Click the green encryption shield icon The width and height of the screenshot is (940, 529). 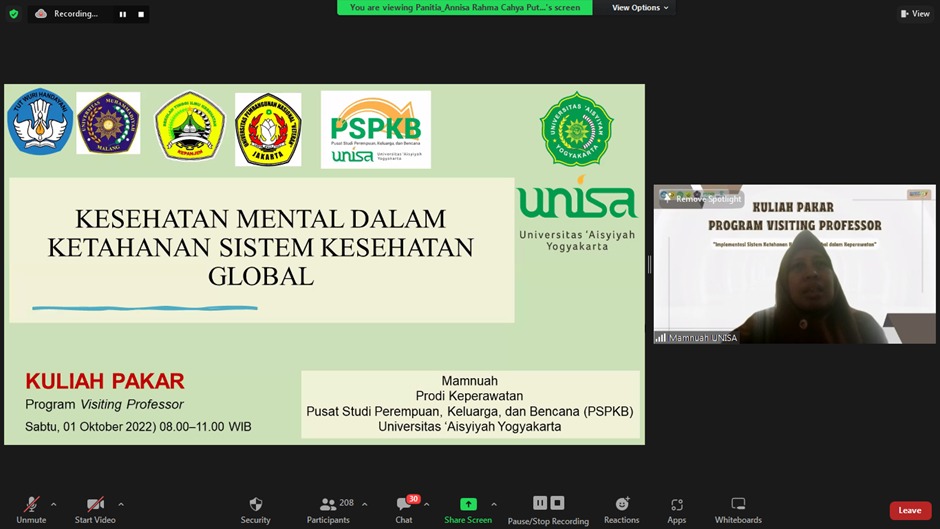click(14, 14)
